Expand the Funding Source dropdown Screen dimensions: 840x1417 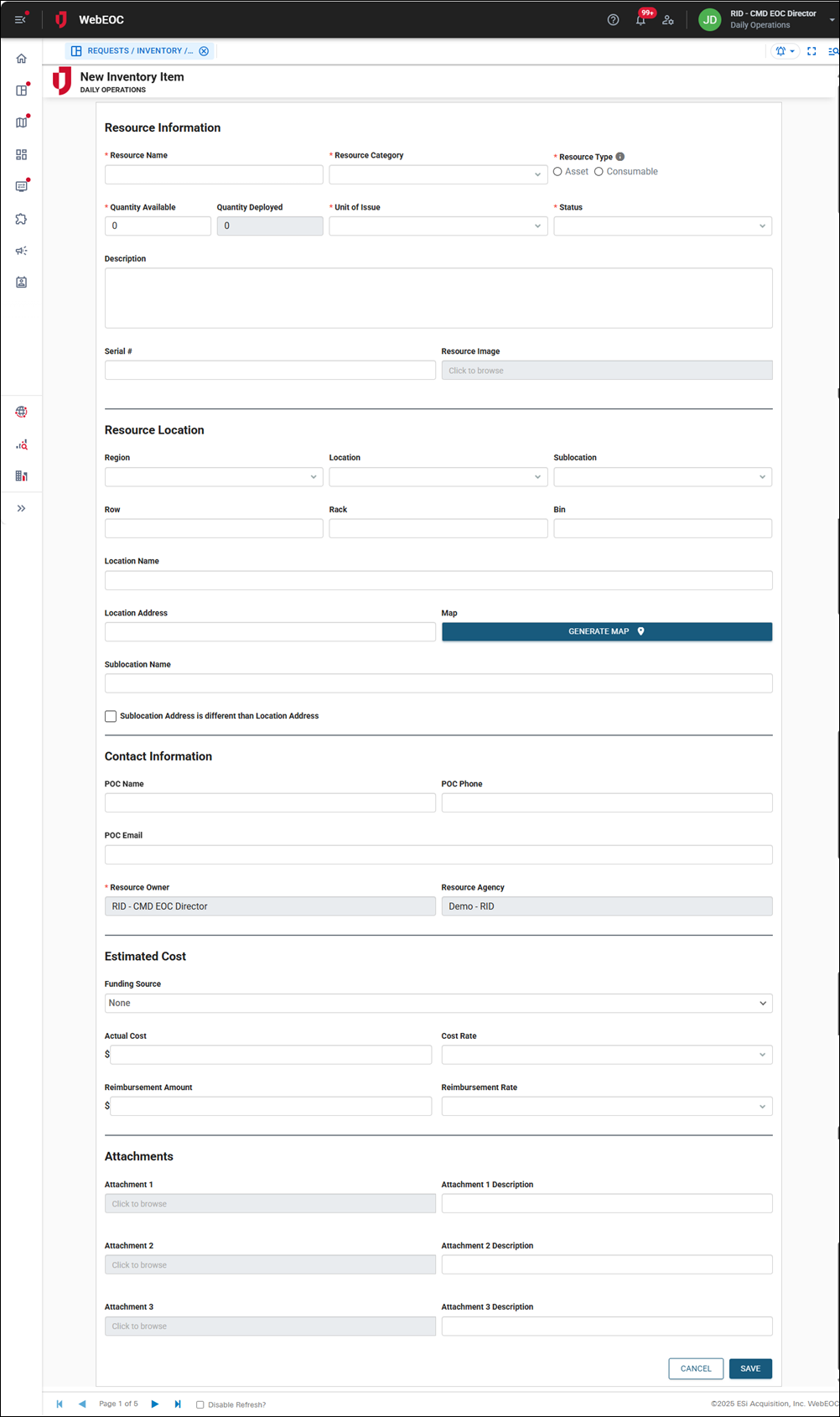pyautogui.click(x=438, y=1003)
